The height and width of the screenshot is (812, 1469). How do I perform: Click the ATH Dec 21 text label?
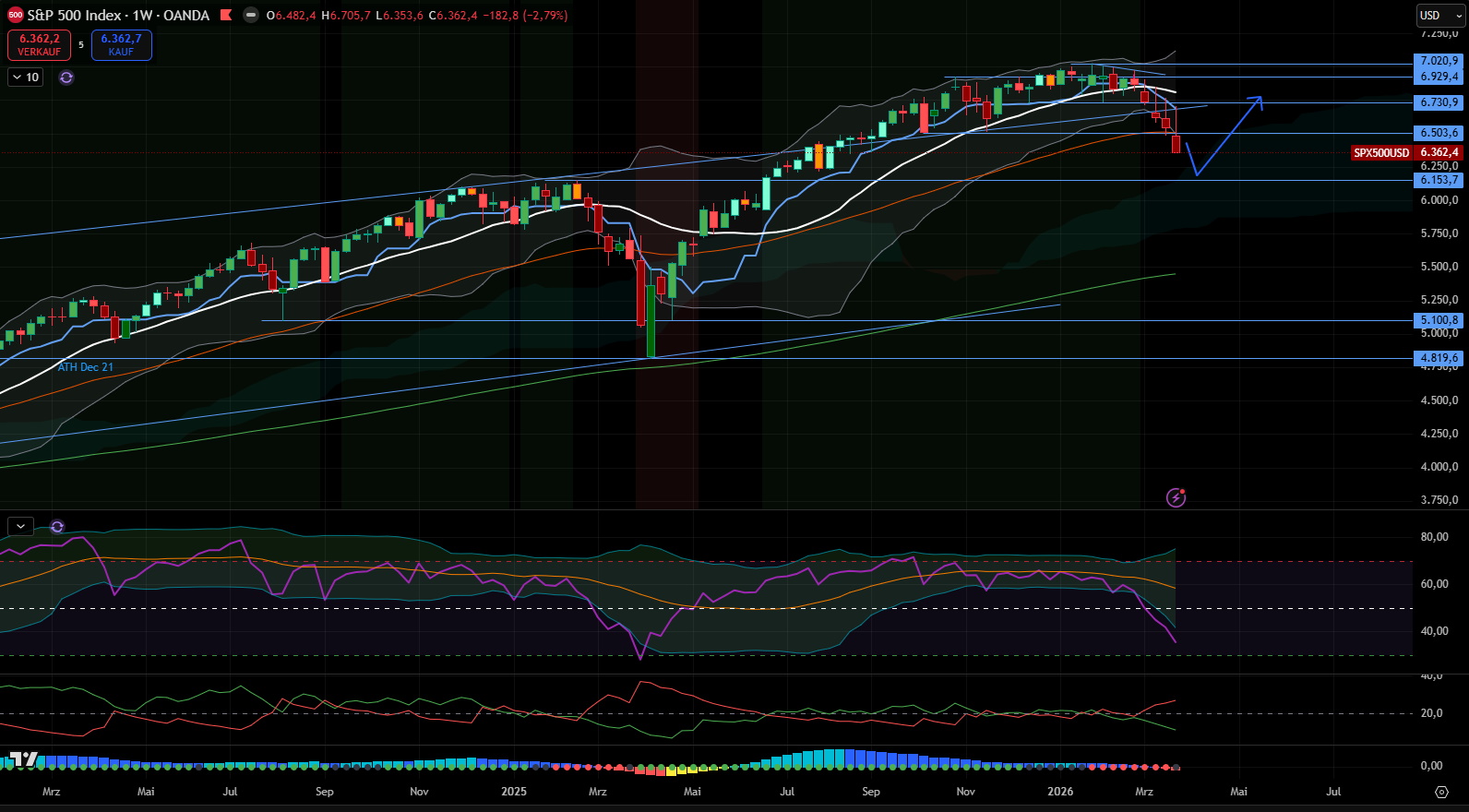pos(86,367)
